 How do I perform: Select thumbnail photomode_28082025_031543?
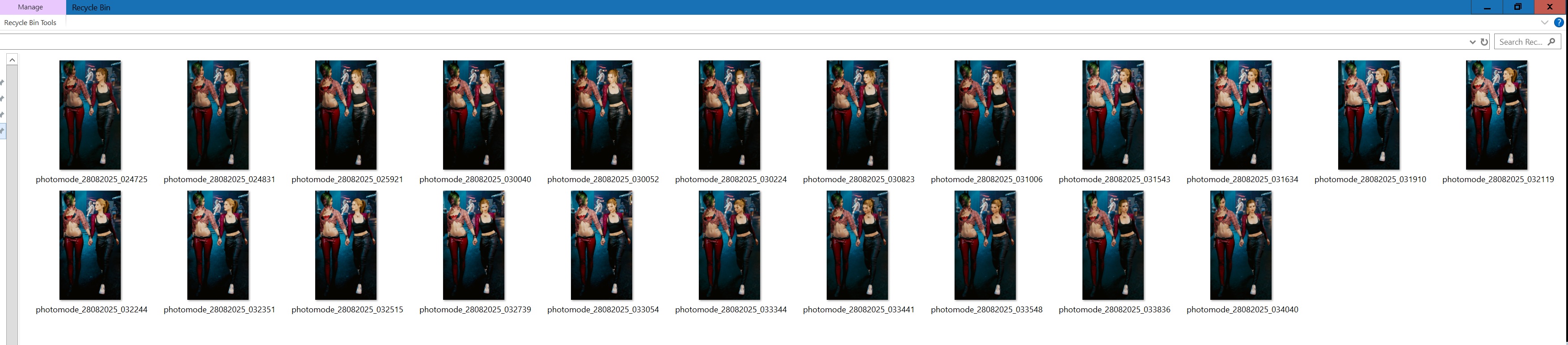(1113, 115)
